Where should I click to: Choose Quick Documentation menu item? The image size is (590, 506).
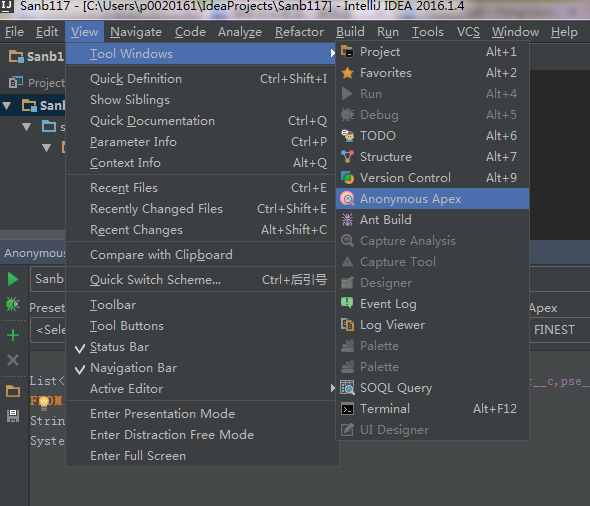[x=201, y=121]
